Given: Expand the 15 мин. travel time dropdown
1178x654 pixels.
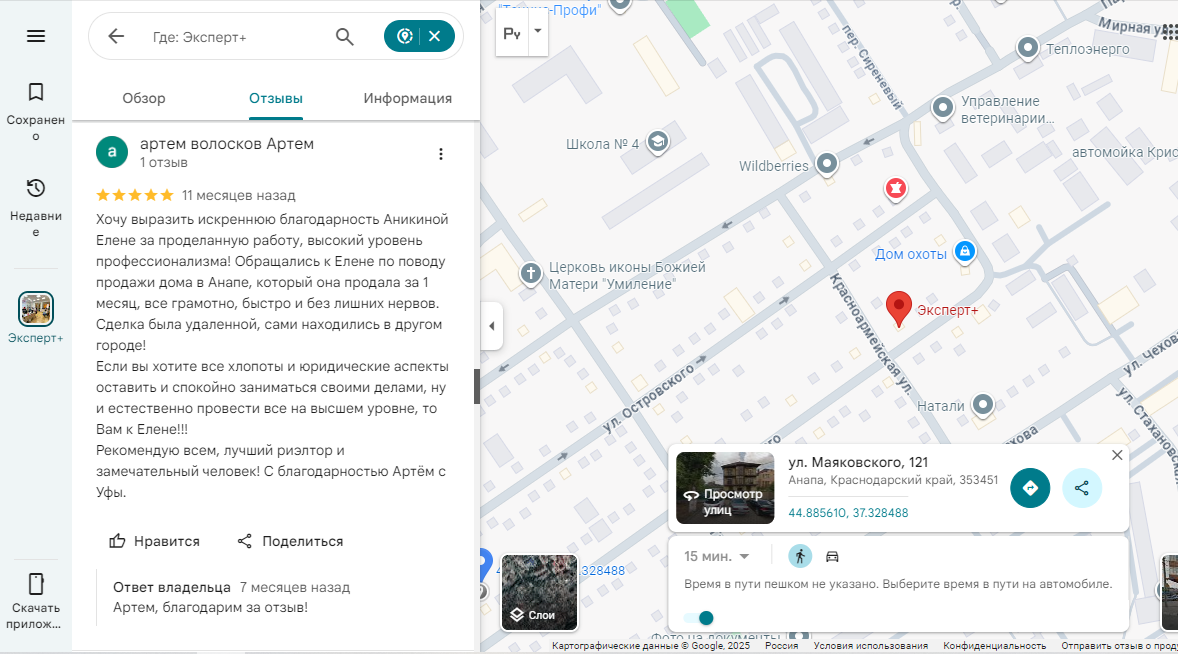Looking at the screenshot, I should pyautogui.click(x=717, y=557).
